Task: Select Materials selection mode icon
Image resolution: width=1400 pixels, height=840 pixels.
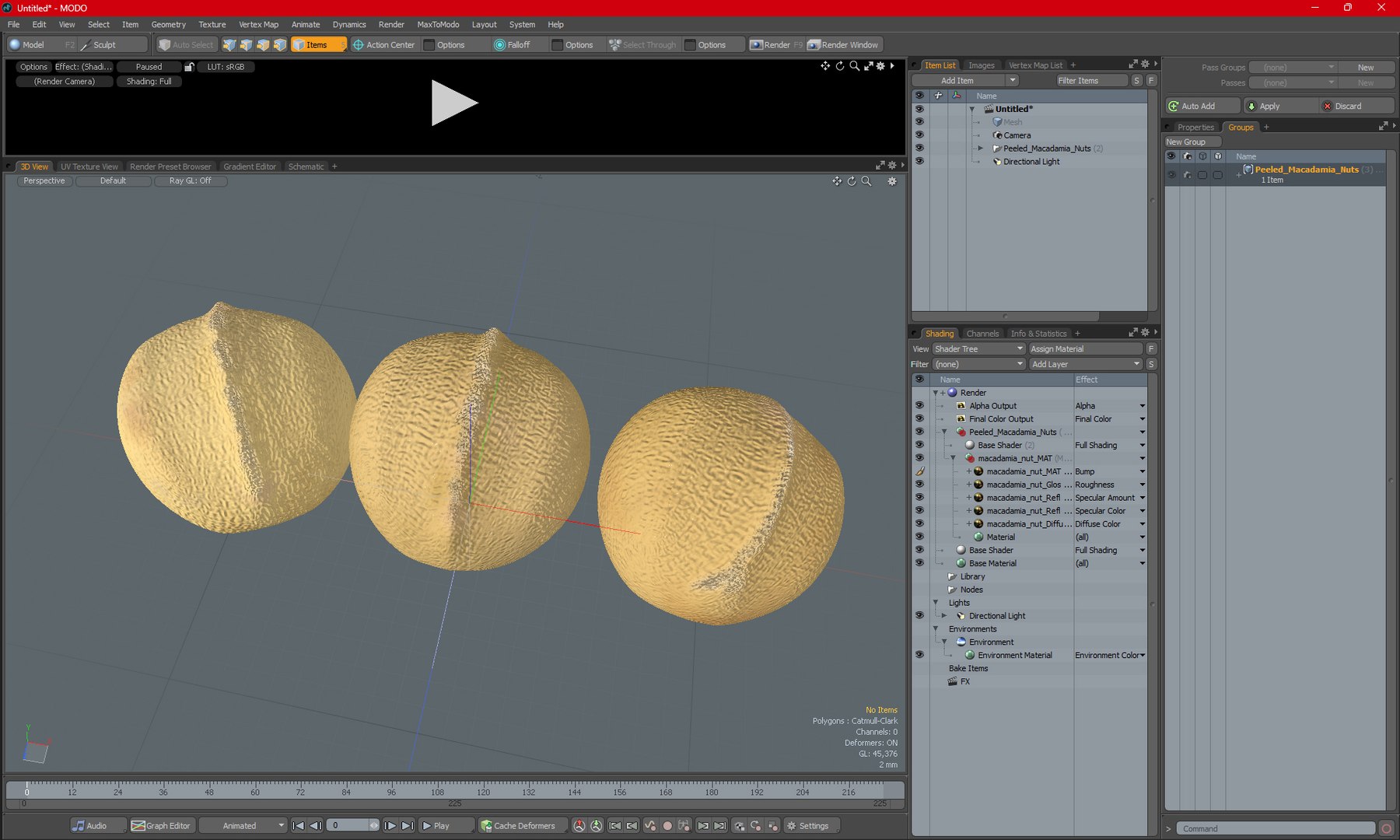Action: [x=280, y=44]
